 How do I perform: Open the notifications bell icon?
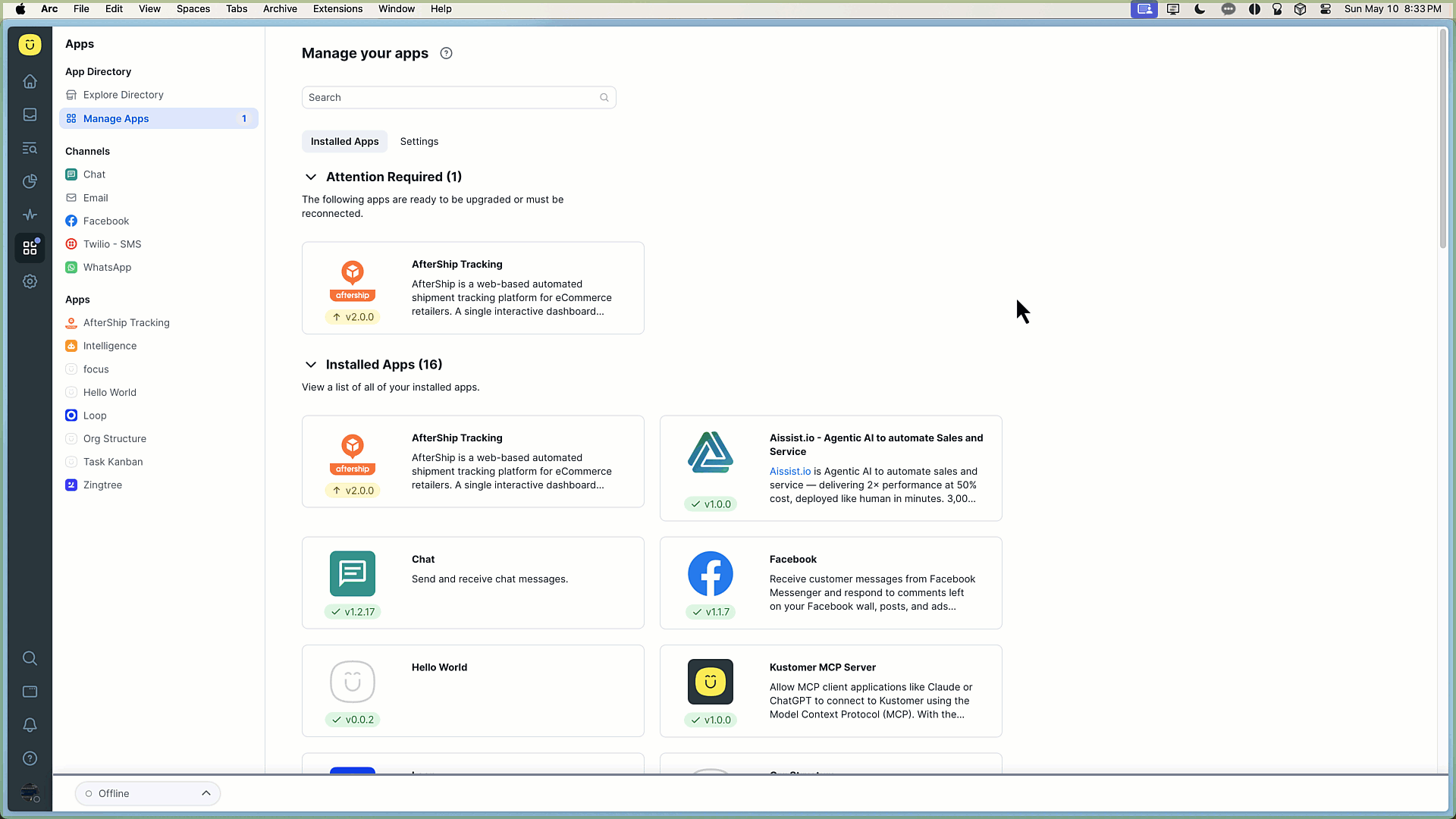click(x=30, y=725)
